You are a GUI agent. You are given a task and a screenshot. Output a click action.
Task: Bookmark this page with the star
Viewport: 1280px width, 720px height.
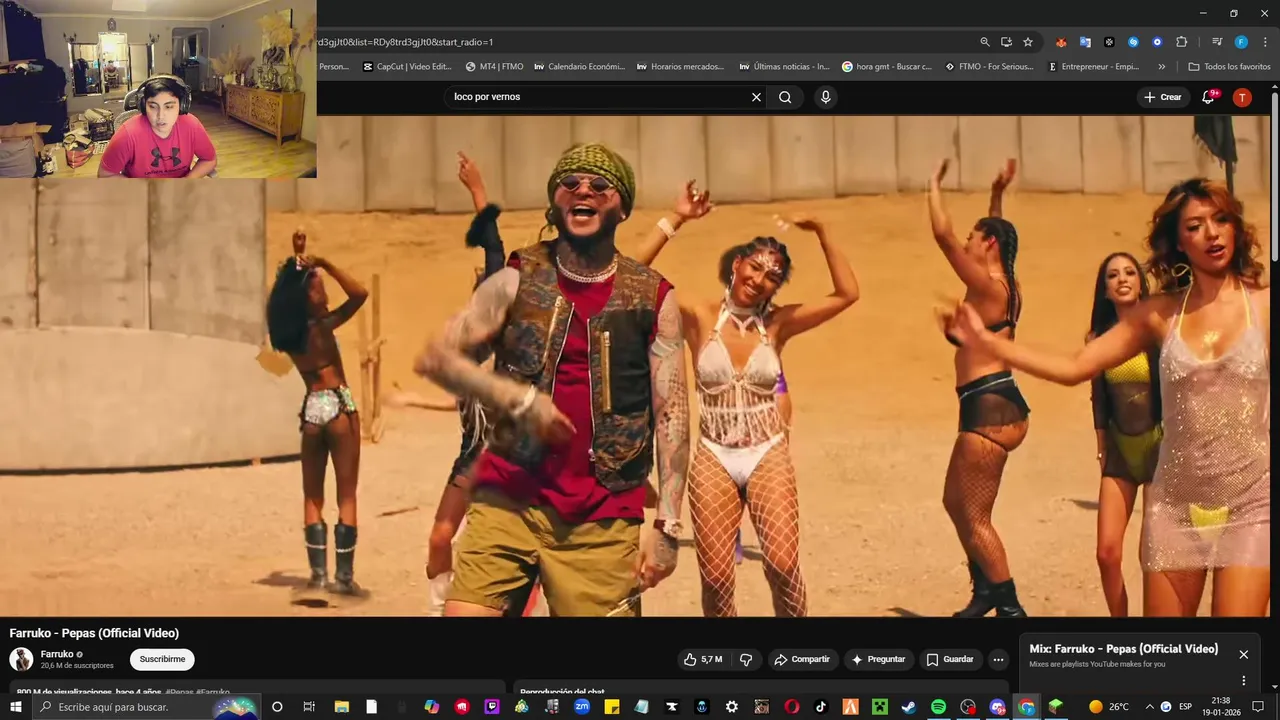(1028, 42)
